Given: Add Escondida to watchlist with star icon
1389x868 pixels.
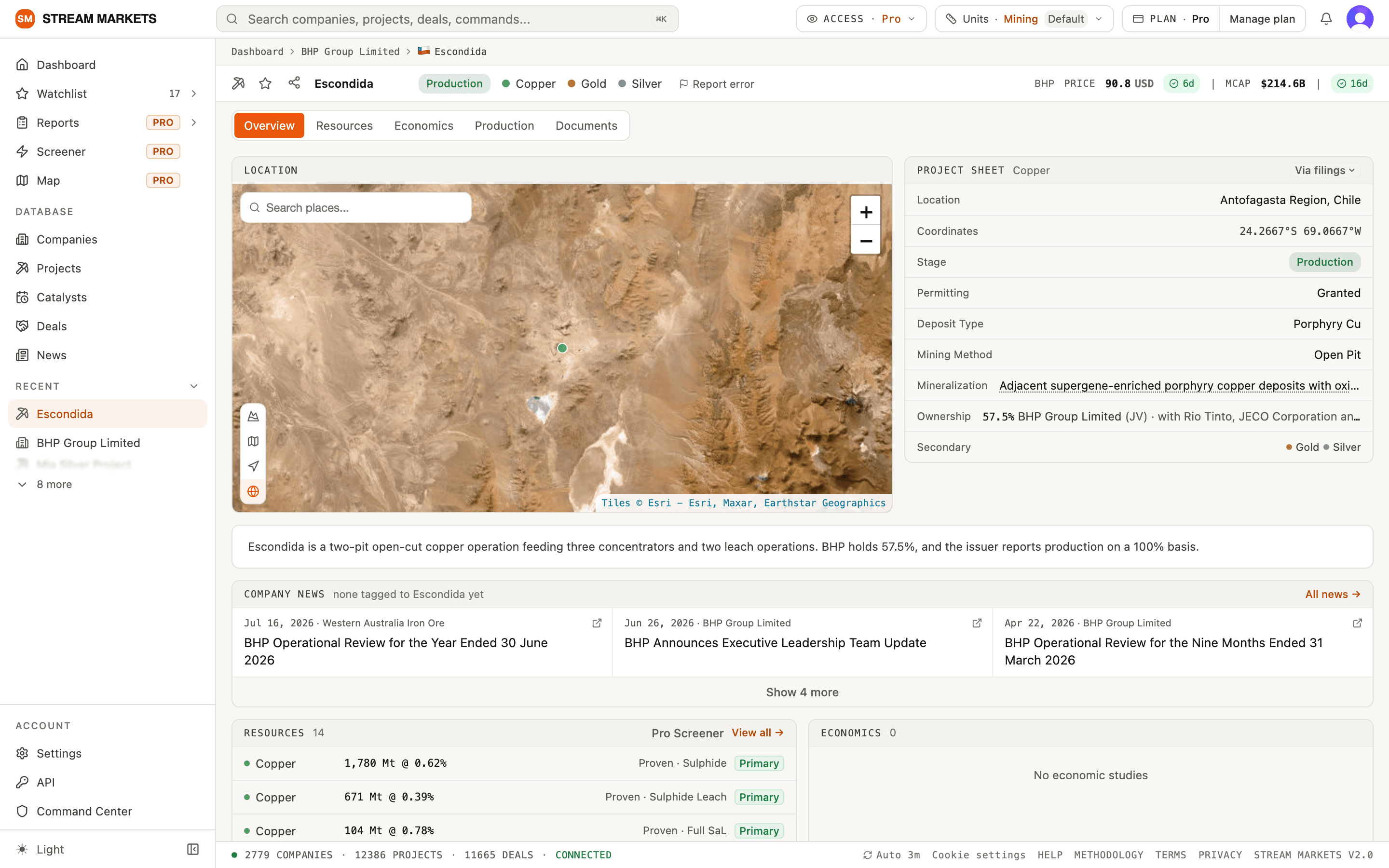Looking at the screenshot, I should (265, 83).
